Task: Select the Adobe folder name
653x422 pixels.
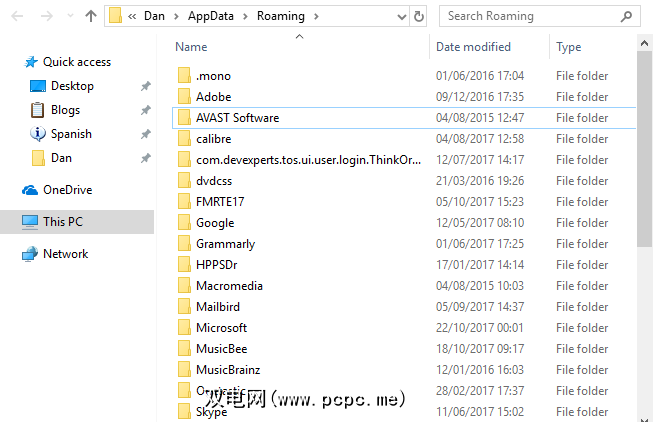Action: click(214, 97)
